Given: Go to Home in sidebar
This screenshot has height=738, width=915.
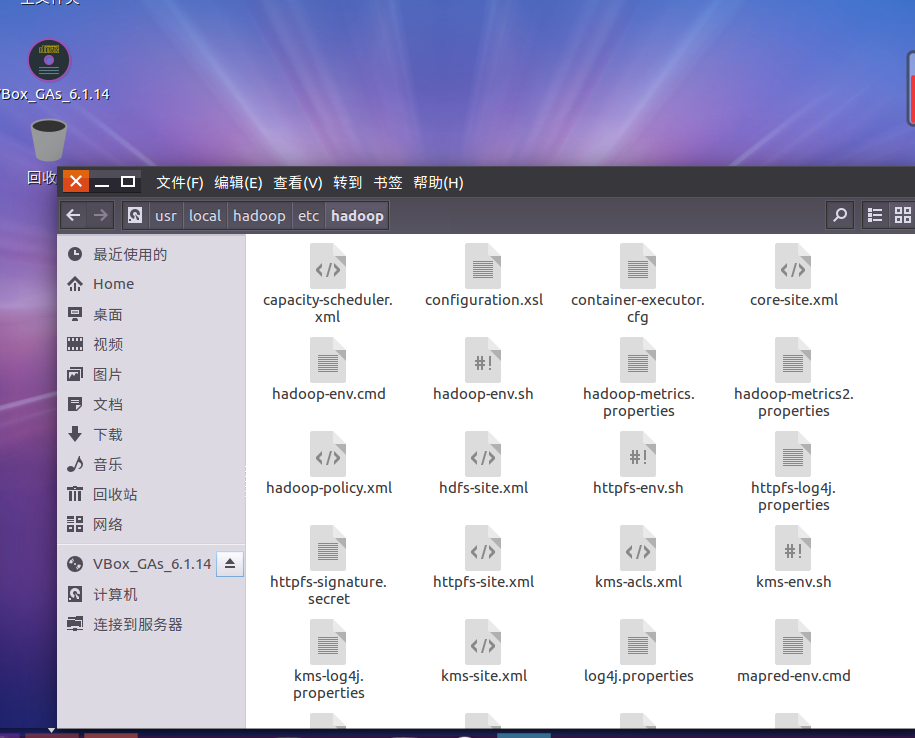Looking at the screenshot, I should tap(151, 284).
